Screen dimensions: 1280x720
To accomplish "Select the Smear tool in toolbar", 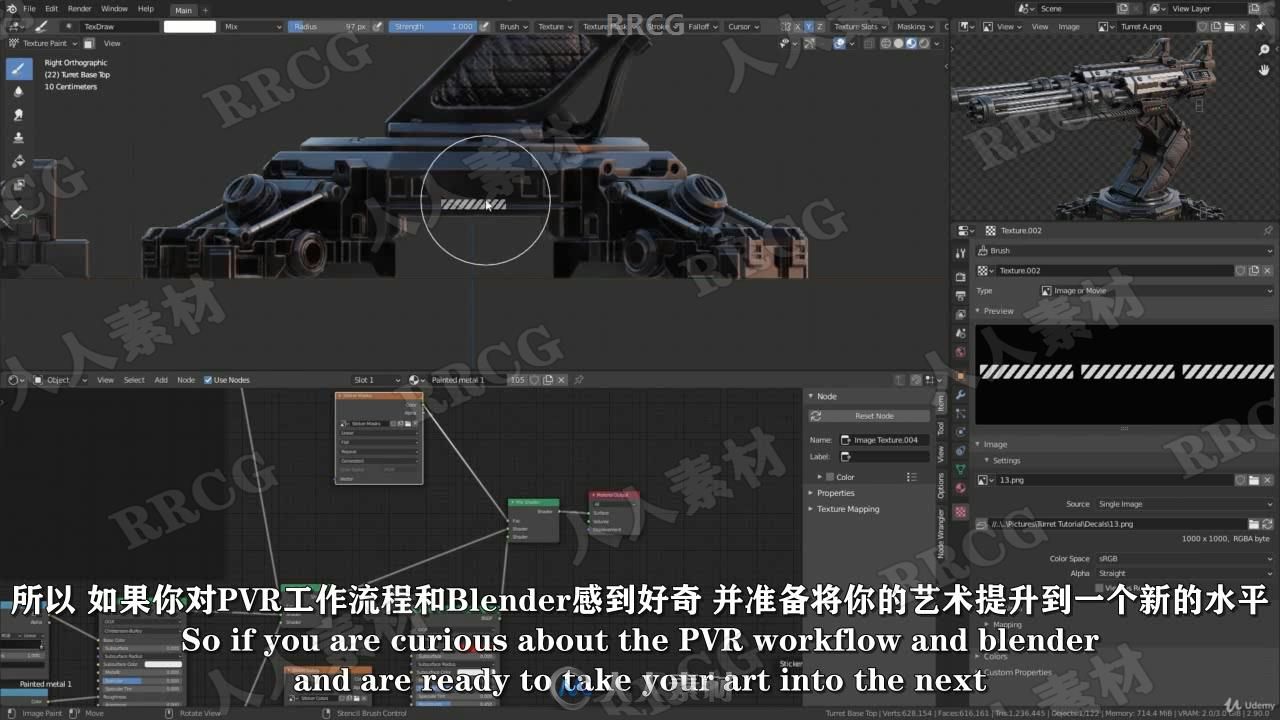I will pos(18,115).
